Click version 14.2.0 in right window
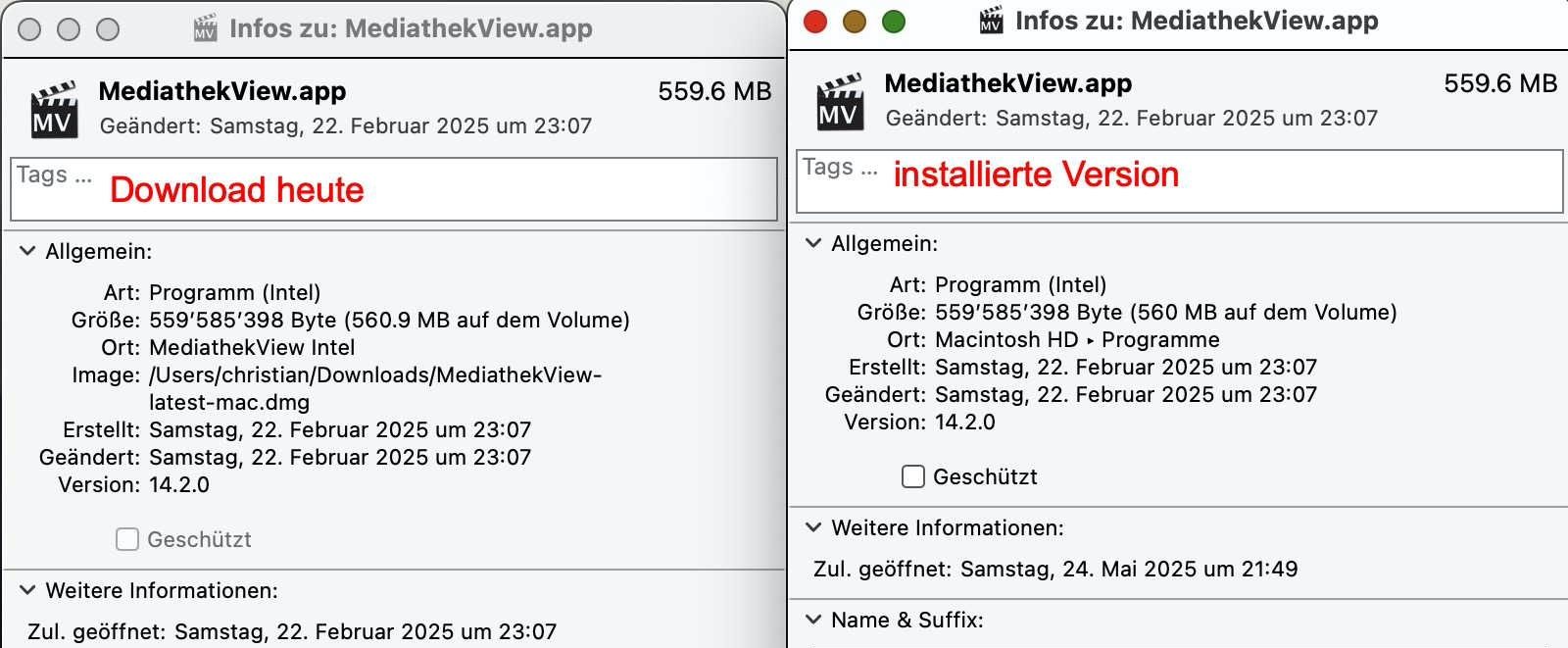The height and width of the screenshot is (648, 1568). coord(965,422)
